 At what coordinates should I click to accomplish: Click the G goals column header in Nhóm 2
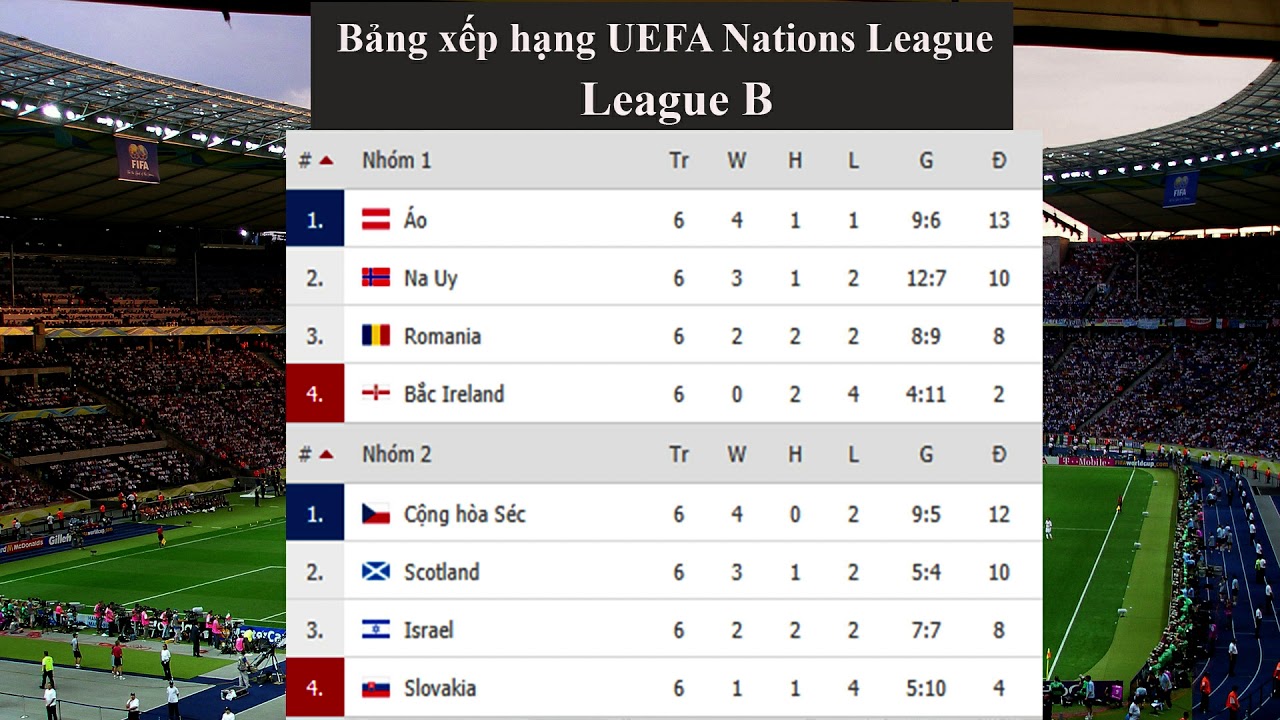(926, 454)
